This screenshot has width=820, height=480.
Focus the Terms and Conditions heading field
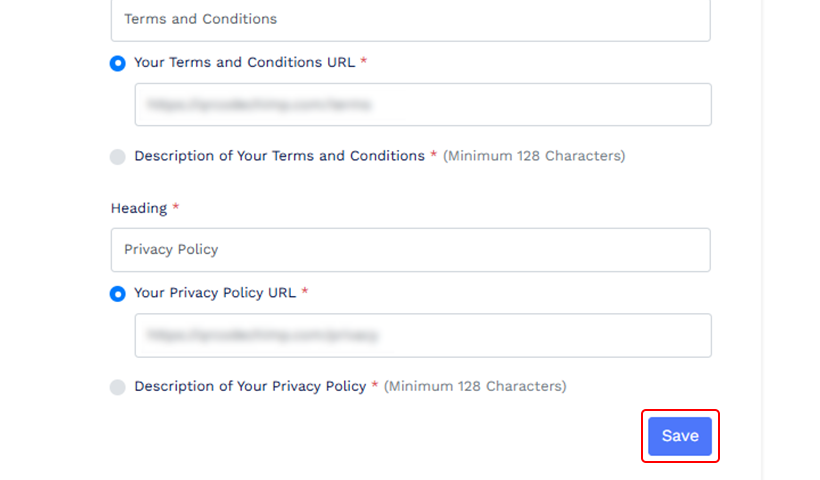pyautogui.click(x=411, y=20)
